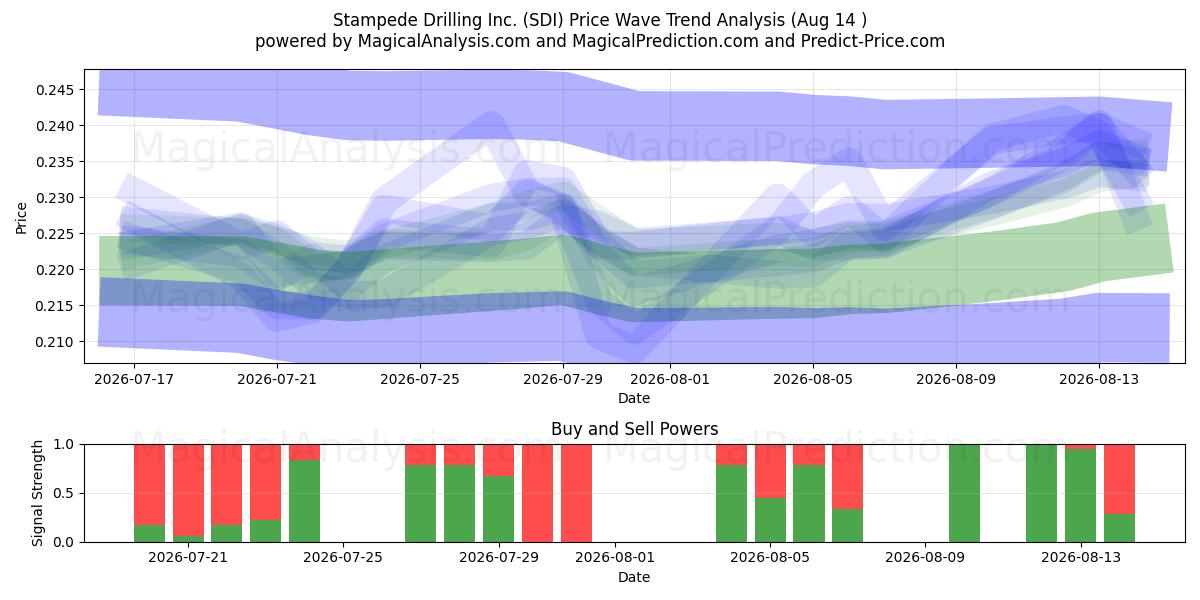
Task: Click the 0.0 signal strength tick label
Action: point(64,542)
